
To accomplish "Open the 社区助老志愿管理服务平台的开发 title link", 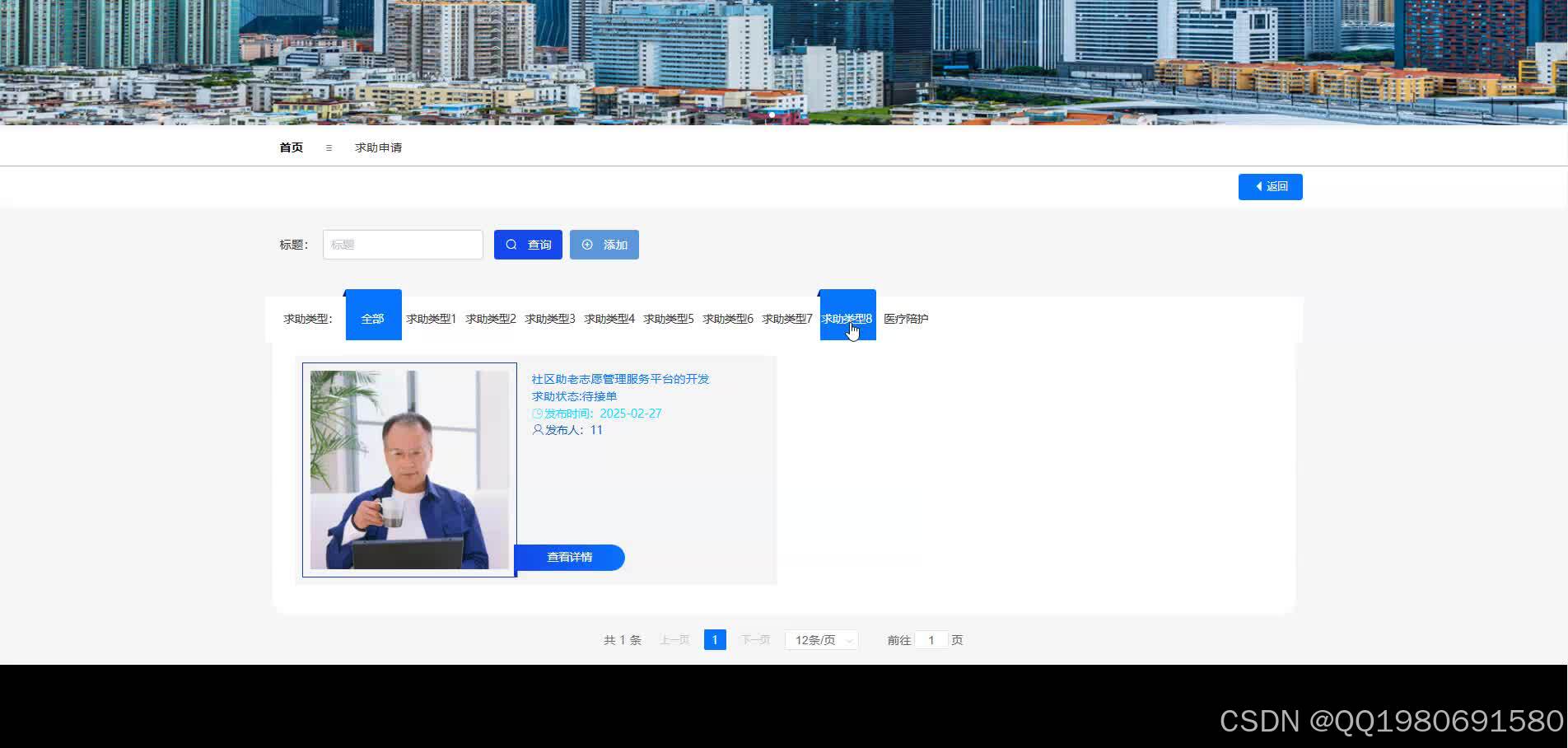I will point(620,380).
